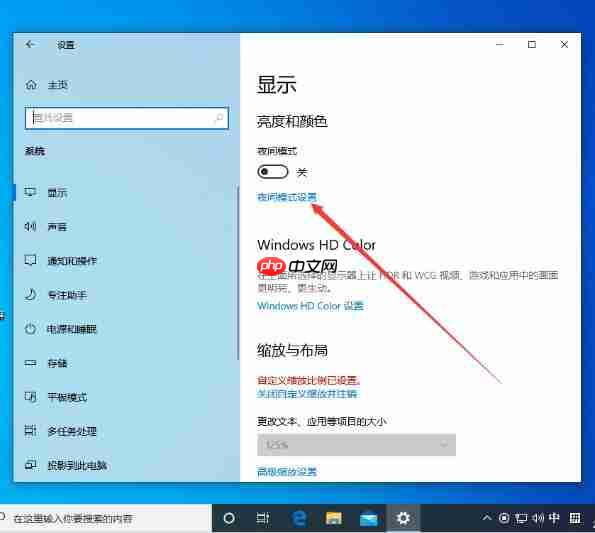Open the 平板模式 settings page
This screenshot has height=533, width=595.
pos(67,397)
